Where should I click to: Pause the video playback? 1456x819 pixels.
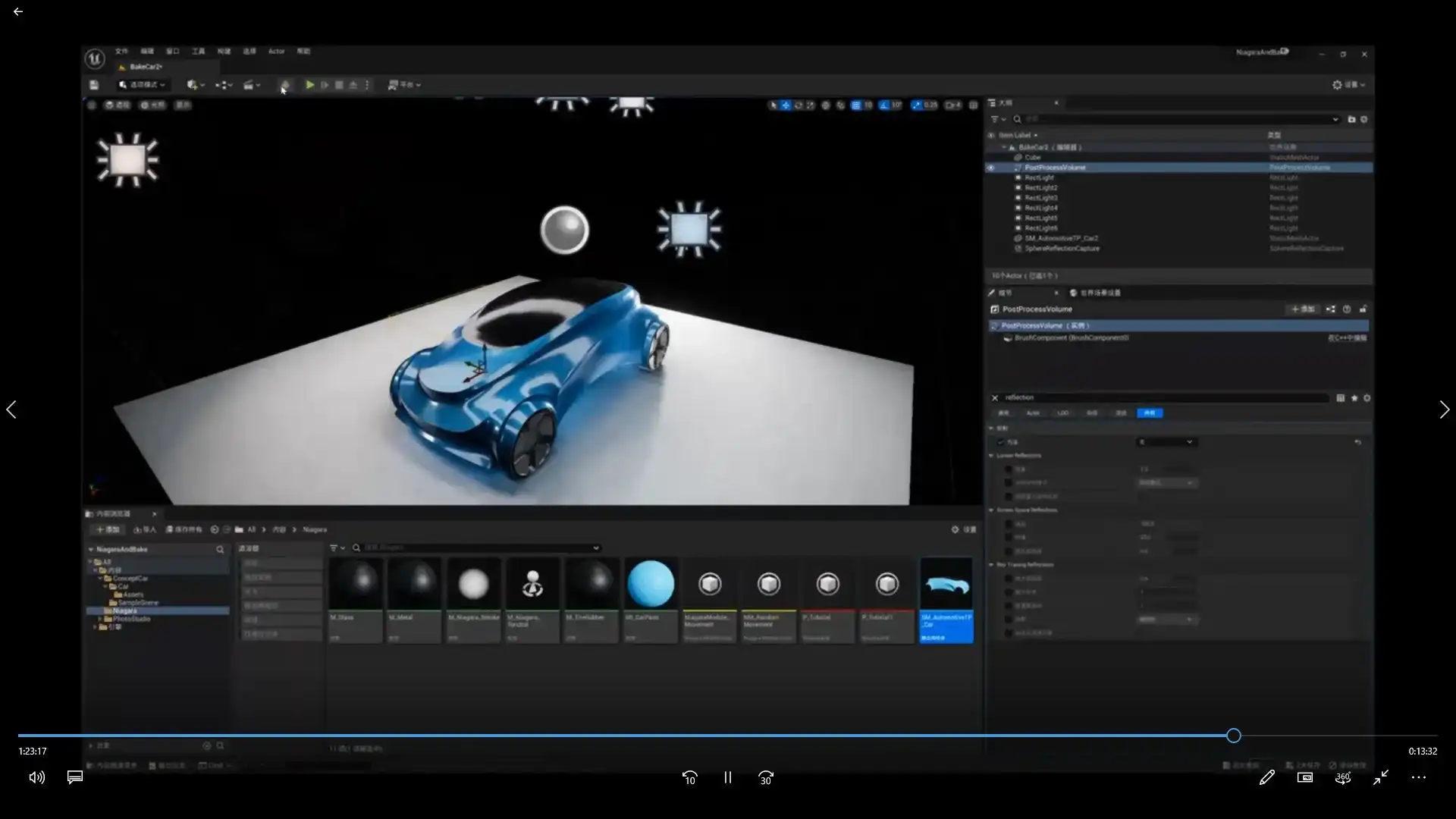pos(727,777)
